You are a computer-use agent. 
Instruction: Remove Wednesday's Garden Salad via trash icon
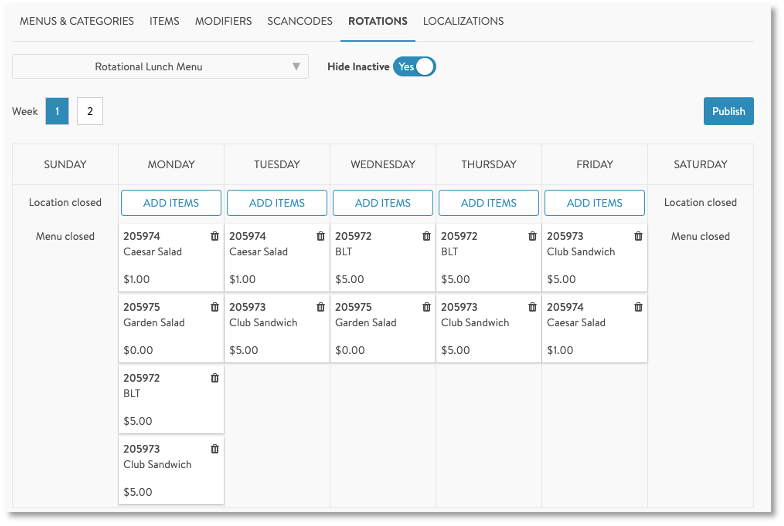tap(426, 308)
